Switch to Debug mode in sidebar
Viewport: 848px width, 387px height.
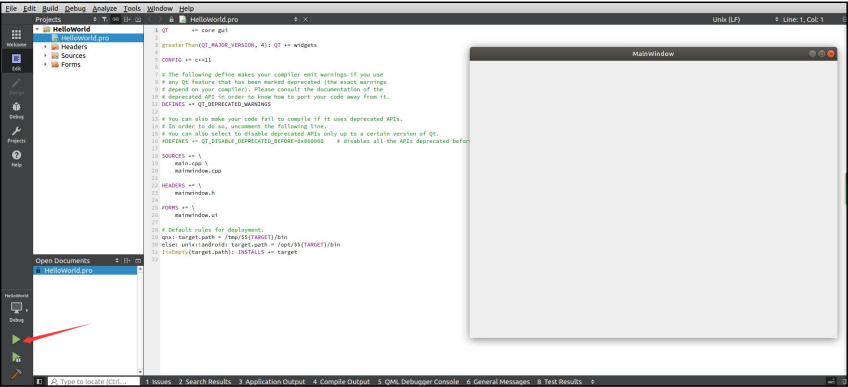point(16,110)
